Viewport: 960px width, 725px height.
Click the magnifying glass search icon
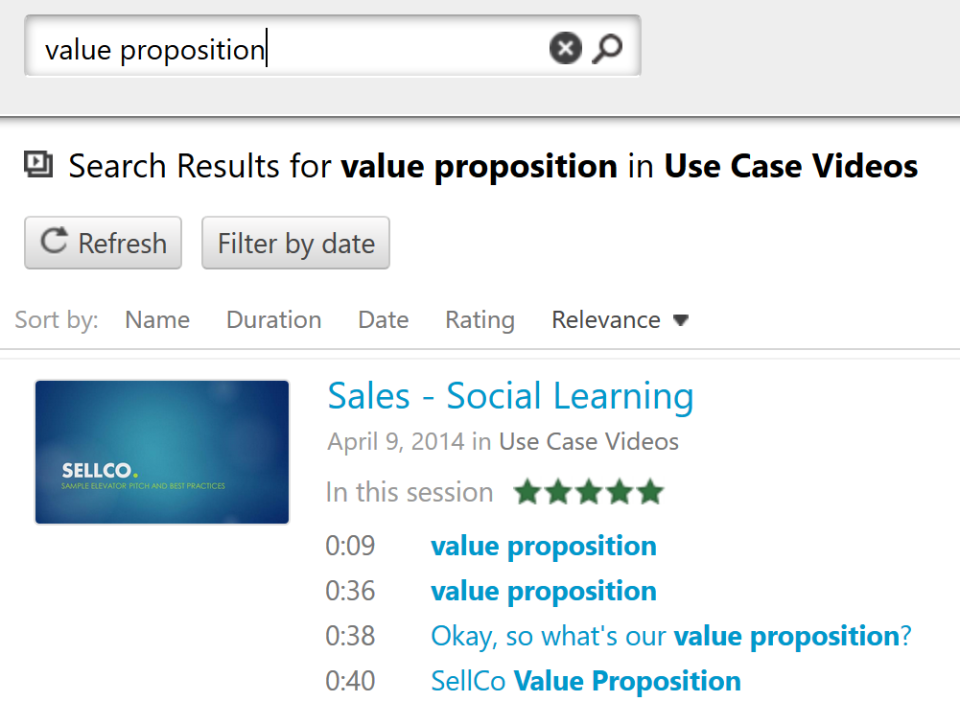pyautogui.click(x=607, y=48)
